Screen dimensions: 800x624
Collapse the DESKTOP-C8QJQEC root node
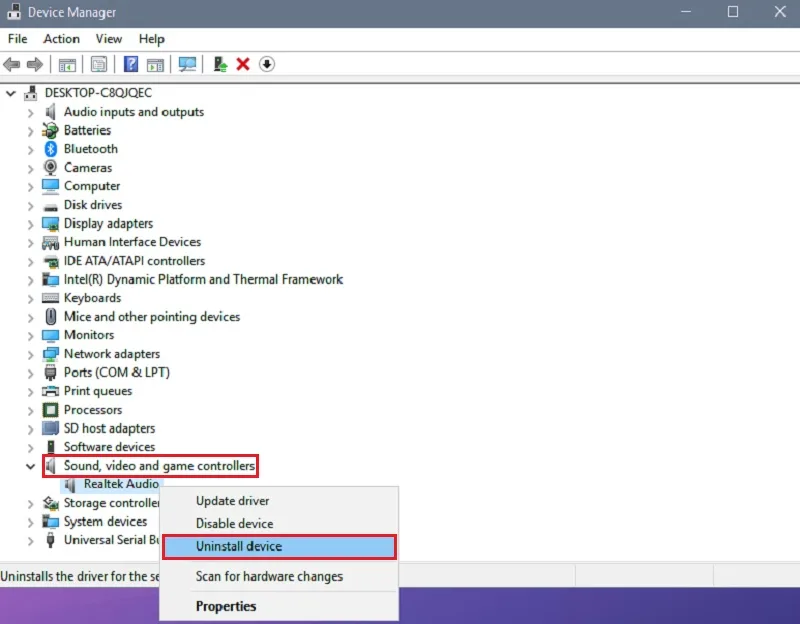pos(11,93)
